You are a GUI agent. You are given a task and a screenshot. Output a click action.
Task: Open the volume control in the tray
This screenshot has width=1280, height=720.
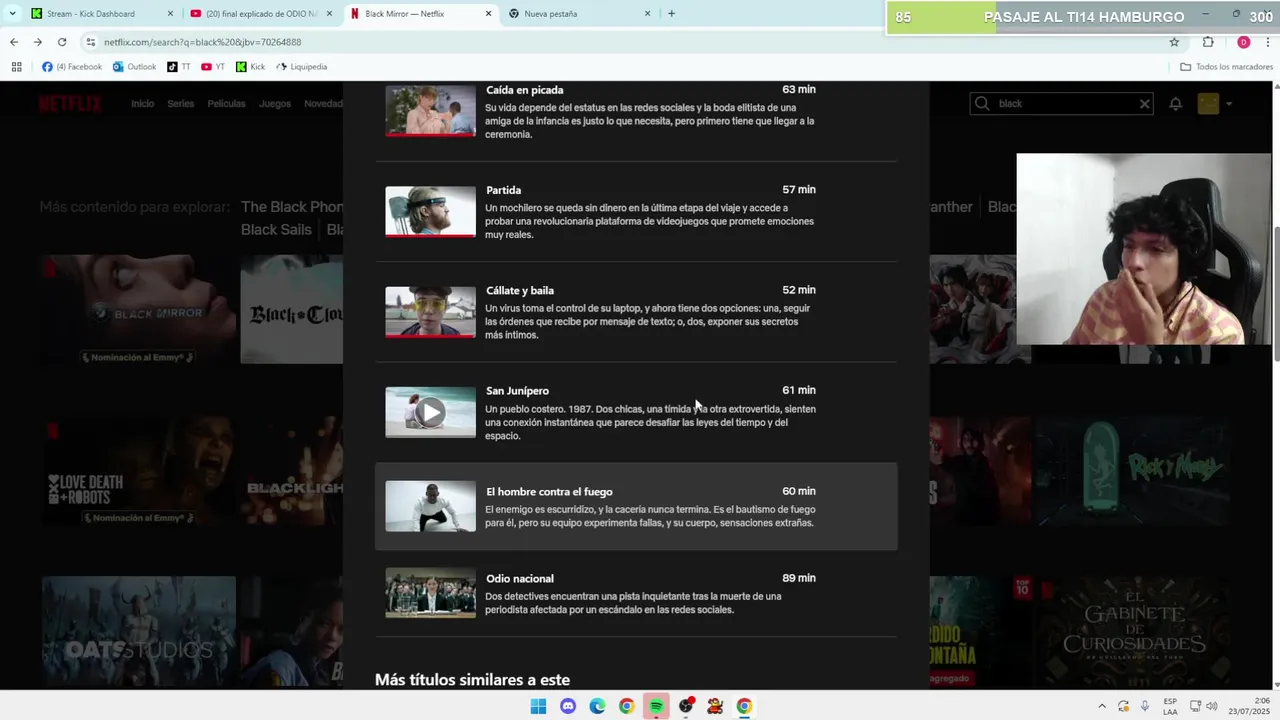1213,706
